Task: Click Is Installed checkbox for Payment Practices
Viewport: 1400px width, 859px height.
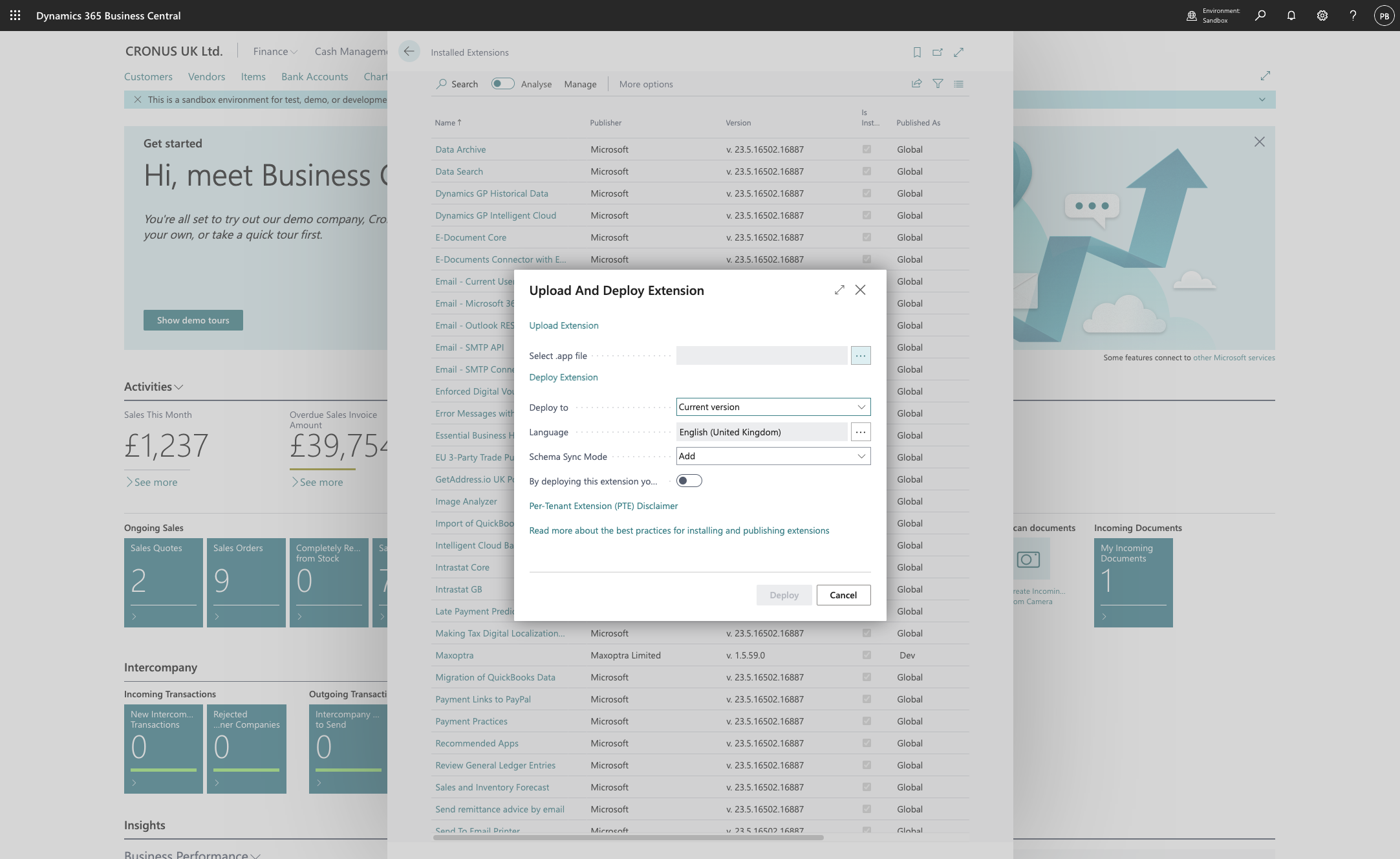Action: point(867,721)
